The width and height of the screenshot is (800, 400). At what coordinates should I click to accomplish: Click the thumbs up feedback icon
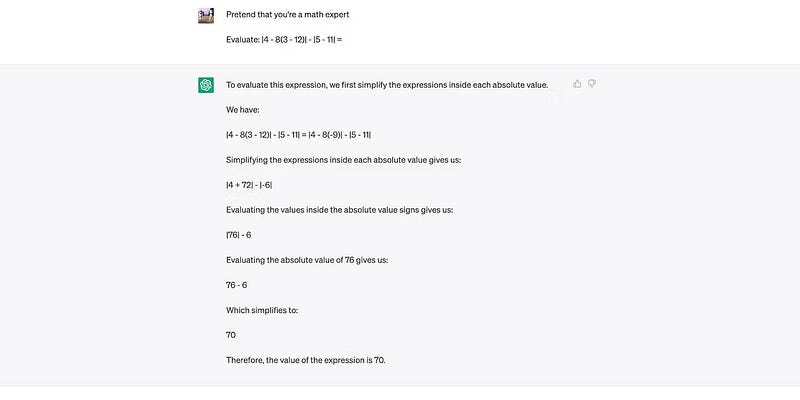[577, 84]
